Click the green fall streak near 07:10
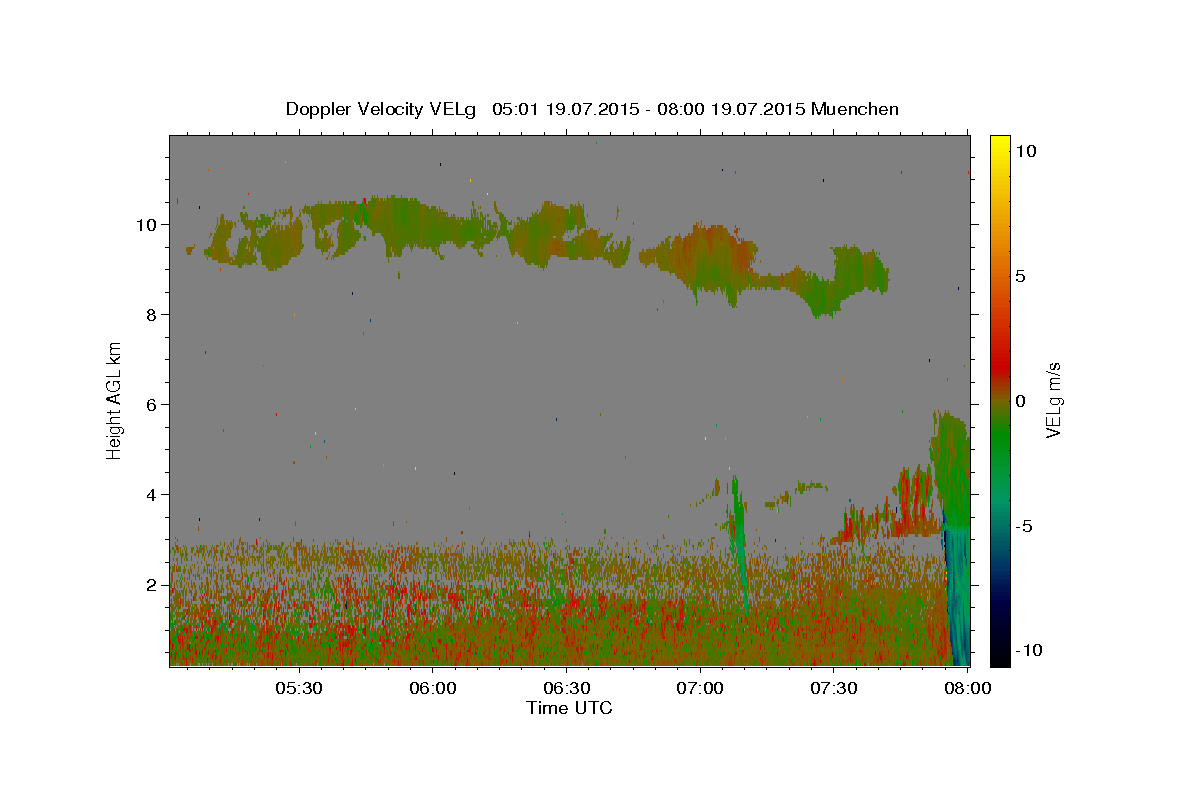This screenshot has height=800, width=1200. [x=740, y=540]
